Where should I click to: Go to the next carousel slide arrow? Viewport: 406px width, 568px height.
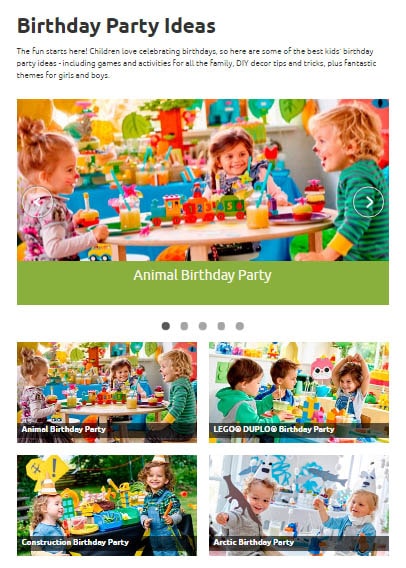[368, 202]
